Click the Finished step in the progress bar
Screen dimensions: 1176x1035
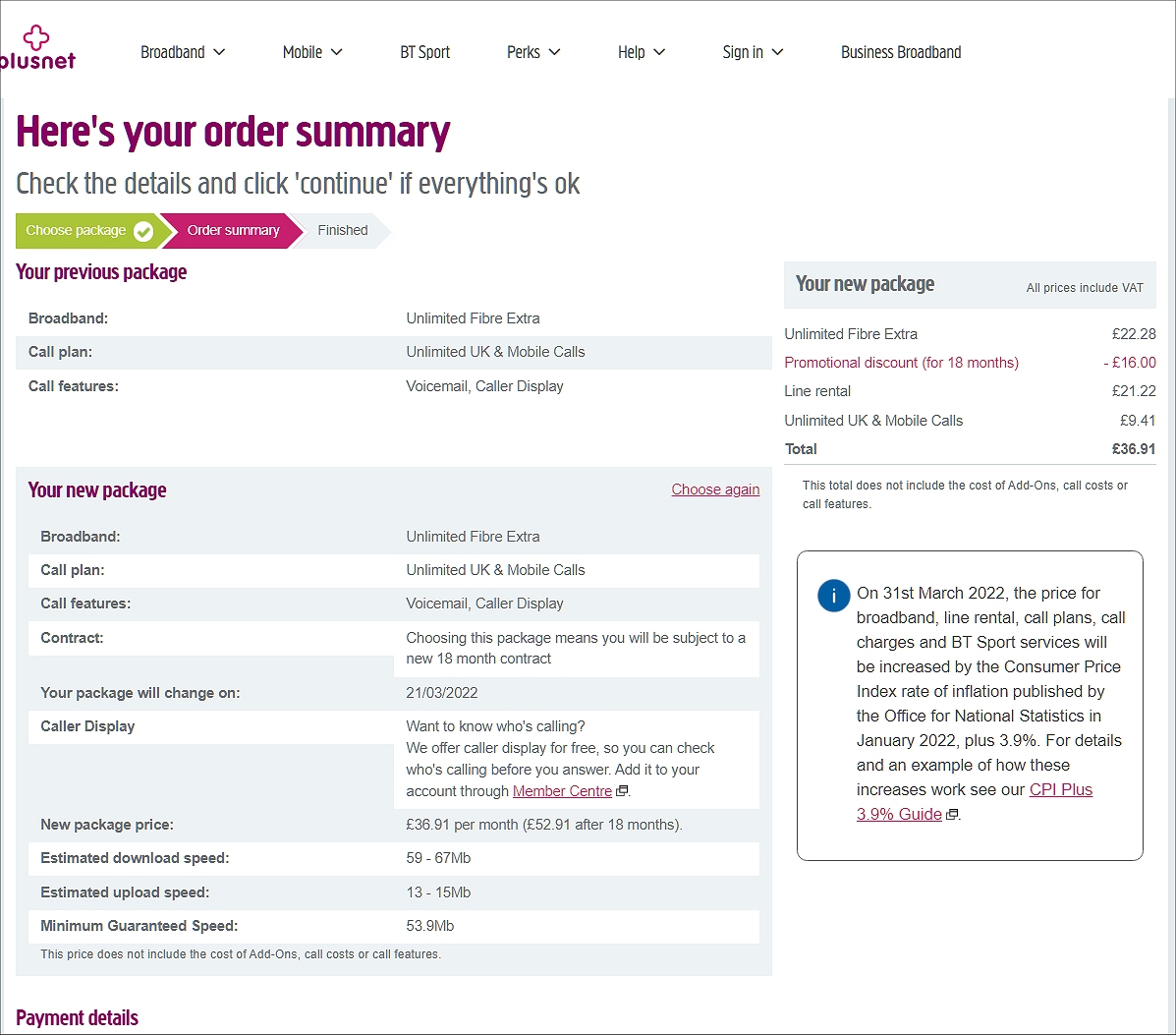(342, 230)
